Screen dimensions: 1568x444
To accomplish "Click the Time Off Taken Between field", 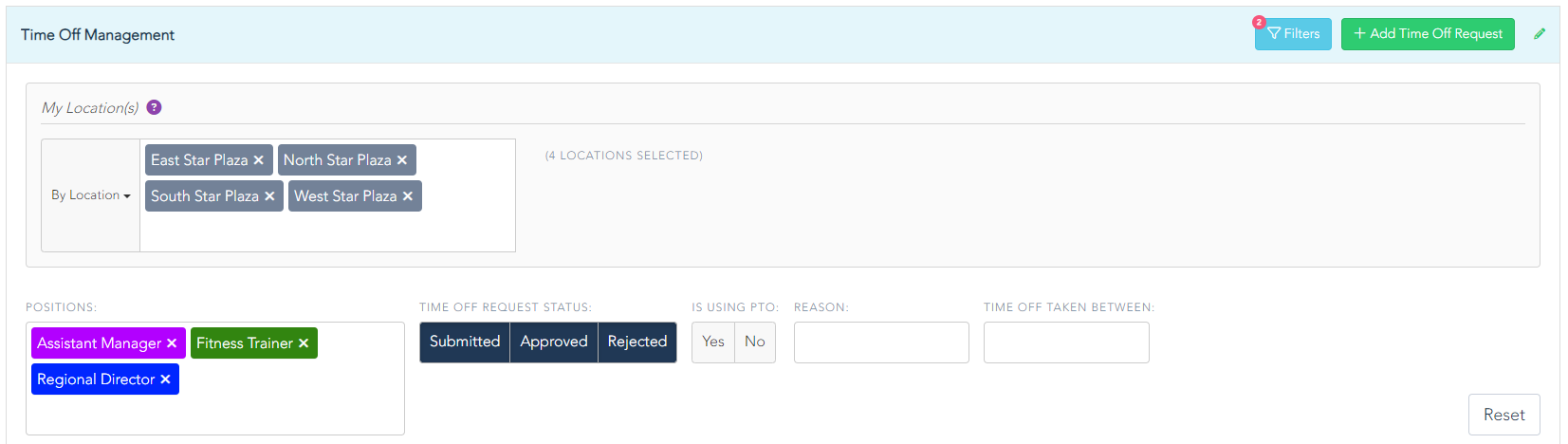I will point(1066,342).
